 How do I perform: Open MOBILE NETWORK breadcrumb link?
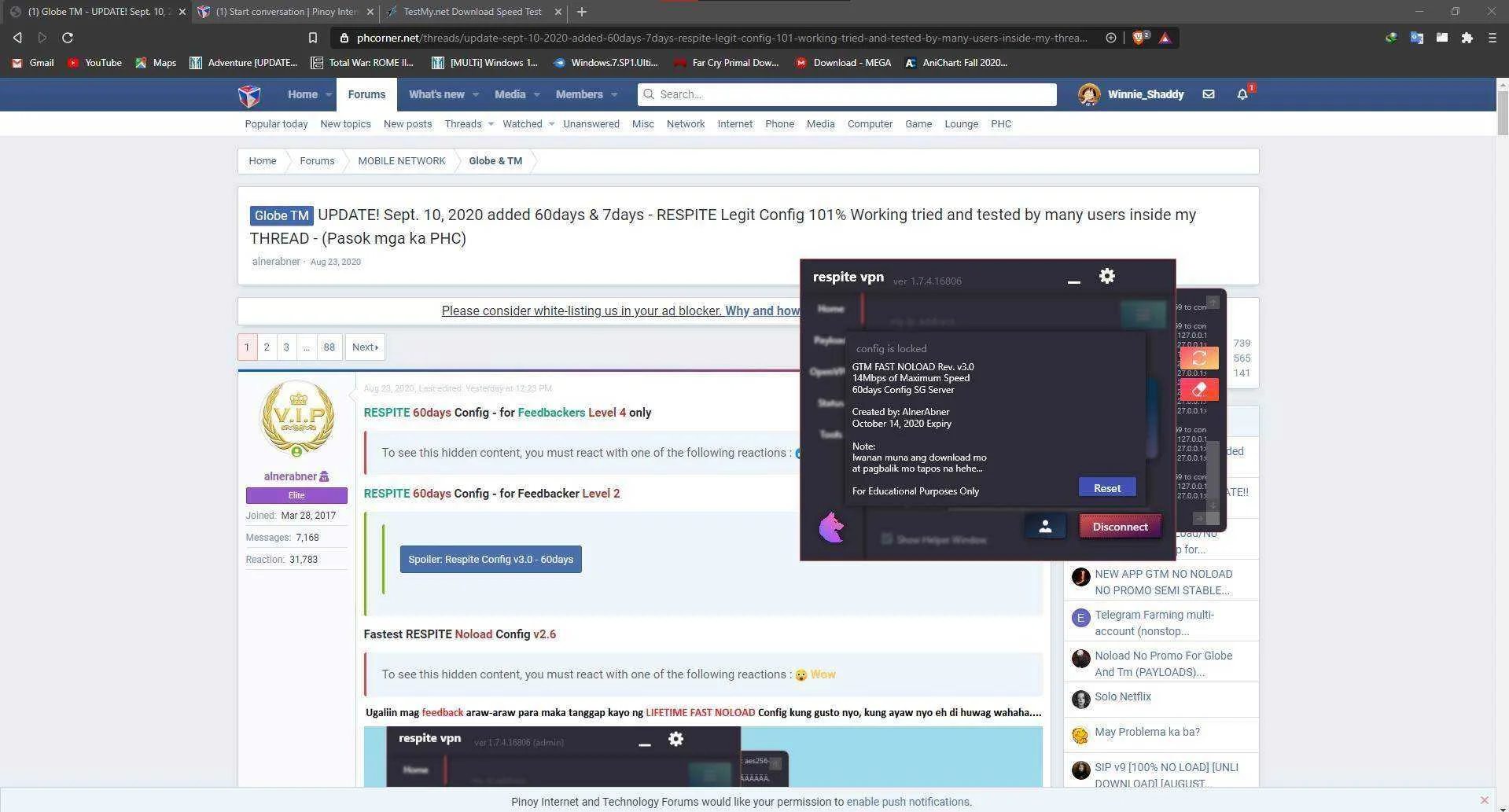[401, 161]
